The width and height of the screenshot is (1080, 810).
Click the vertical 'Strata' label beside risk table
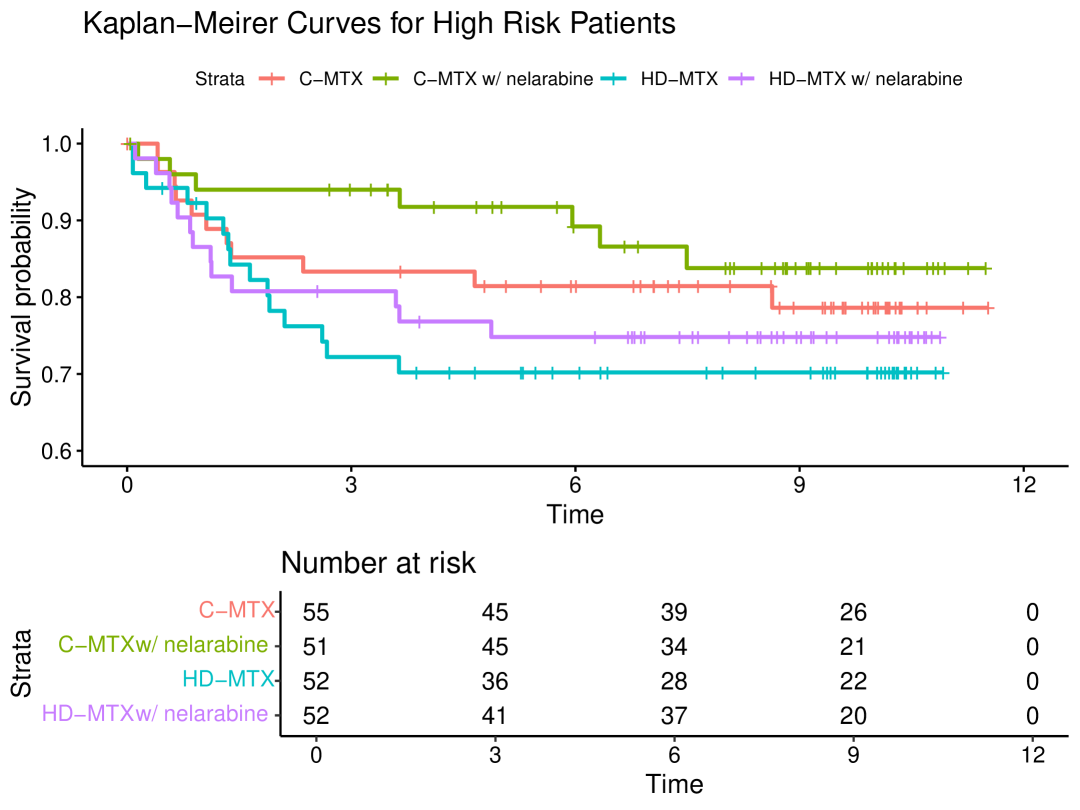[x=21, y=663]
